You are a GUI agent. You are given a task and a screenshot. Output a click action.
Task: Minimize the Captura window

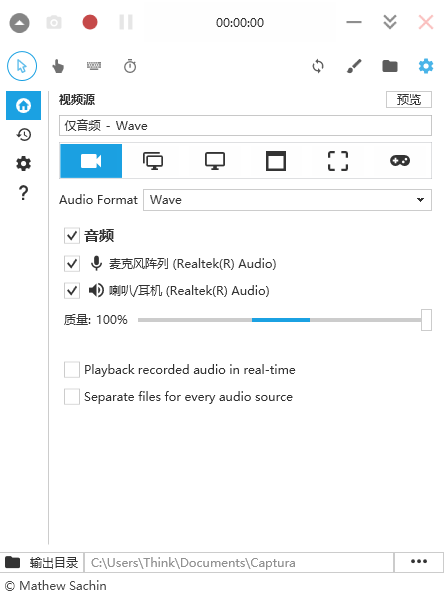354,22
